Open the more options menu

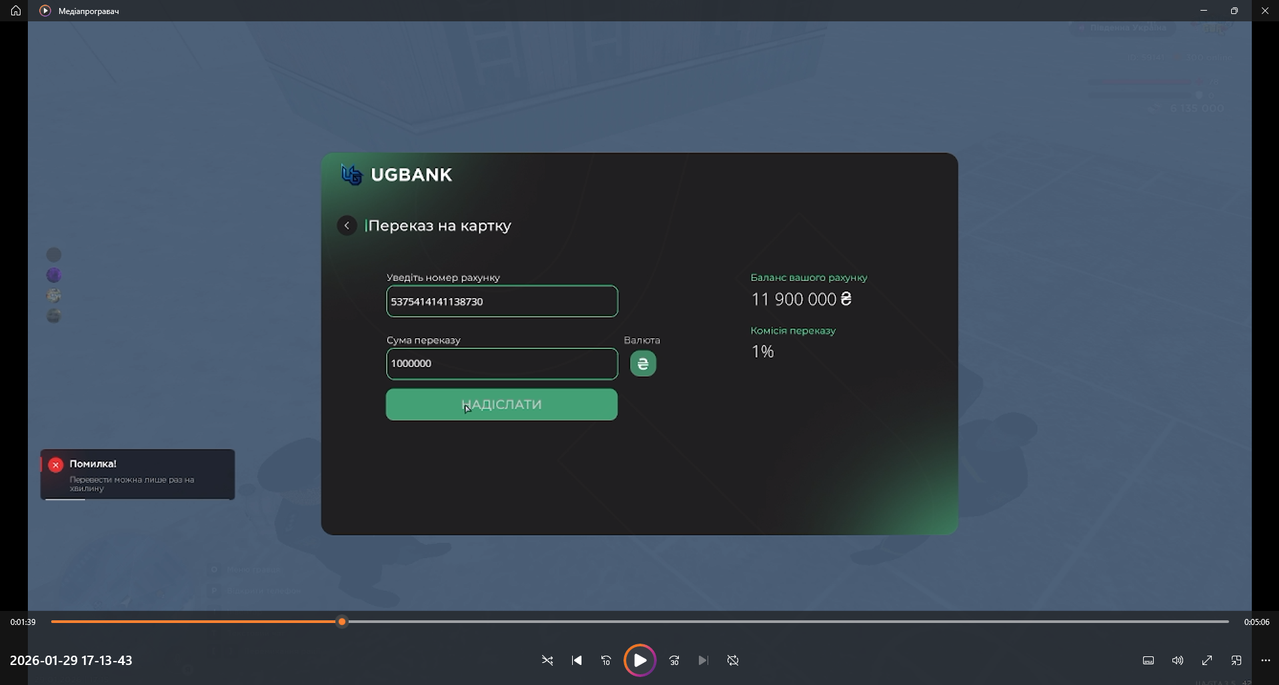click(x=1265, y=660)
